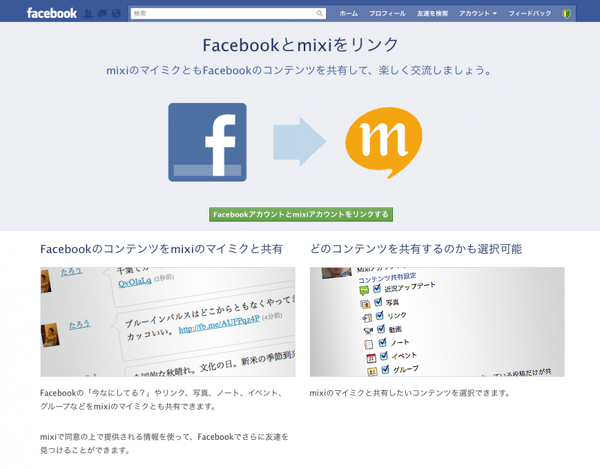
Task: Open messages icon in header
Action: pyautogui.click(x=102, y=14)
